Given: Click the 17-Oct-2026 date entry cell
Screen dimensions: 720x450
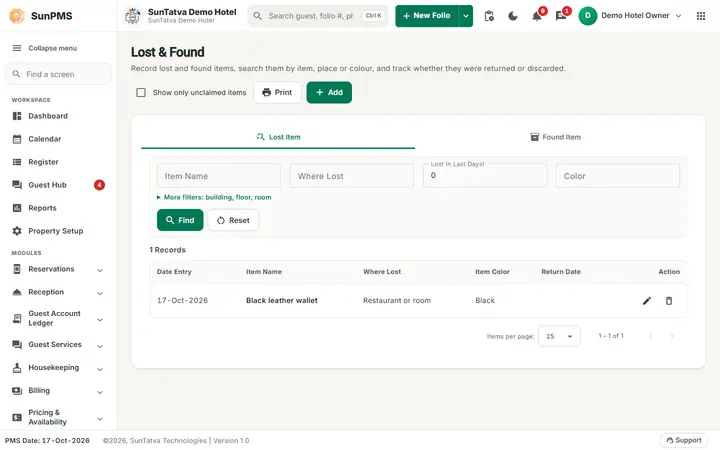Looking at the screenshot, I should (182, 301).
